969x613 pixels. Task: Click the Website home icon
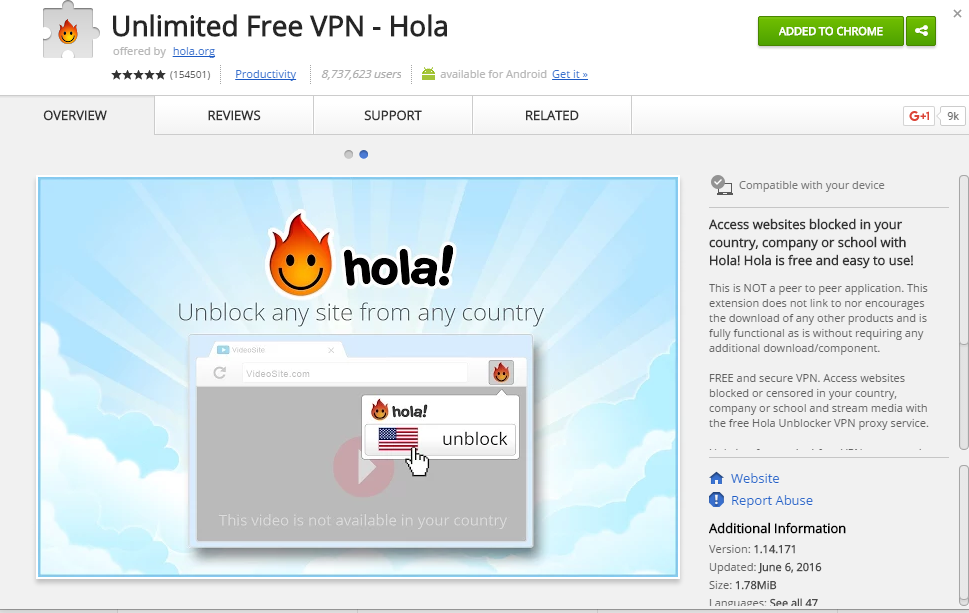tap(716, 478)
